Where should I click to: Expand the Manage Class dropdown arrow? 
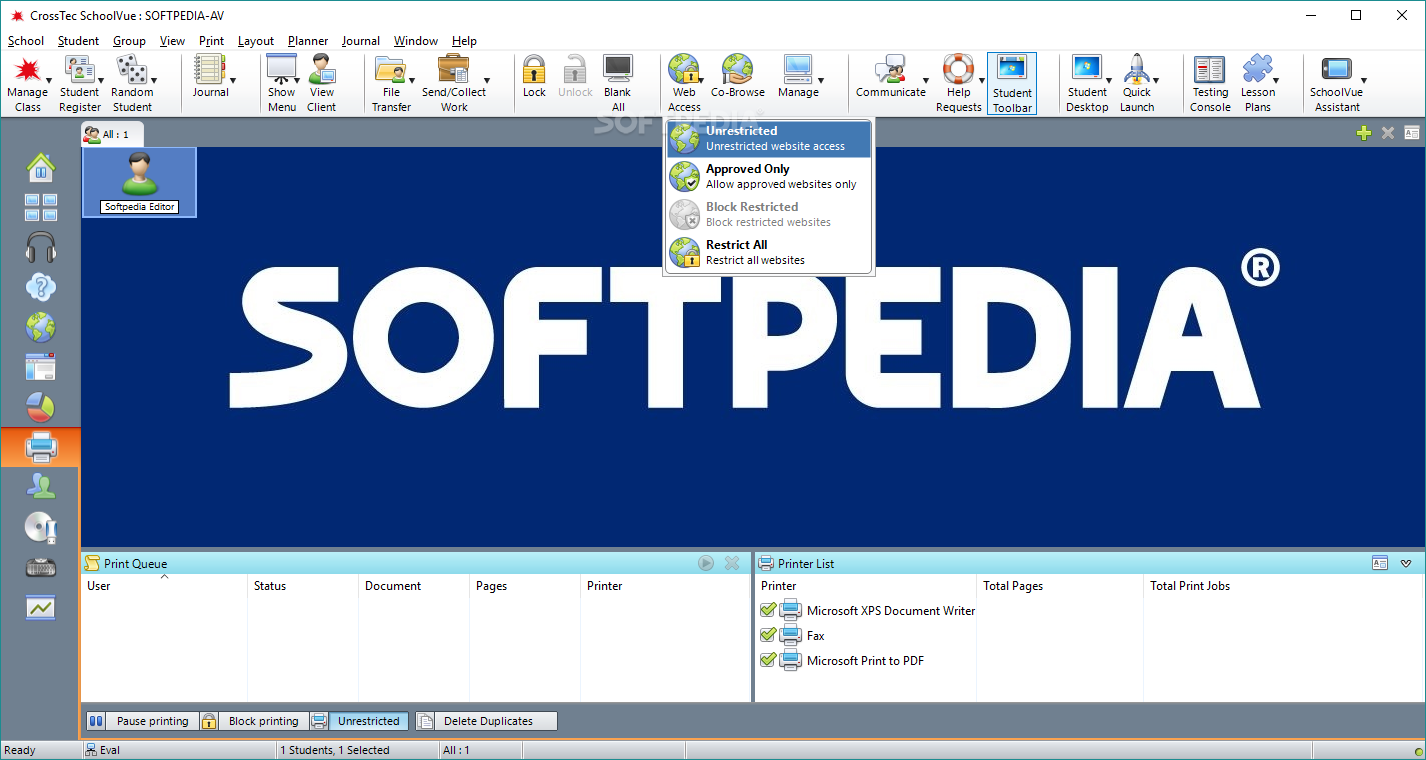point(50,80)
